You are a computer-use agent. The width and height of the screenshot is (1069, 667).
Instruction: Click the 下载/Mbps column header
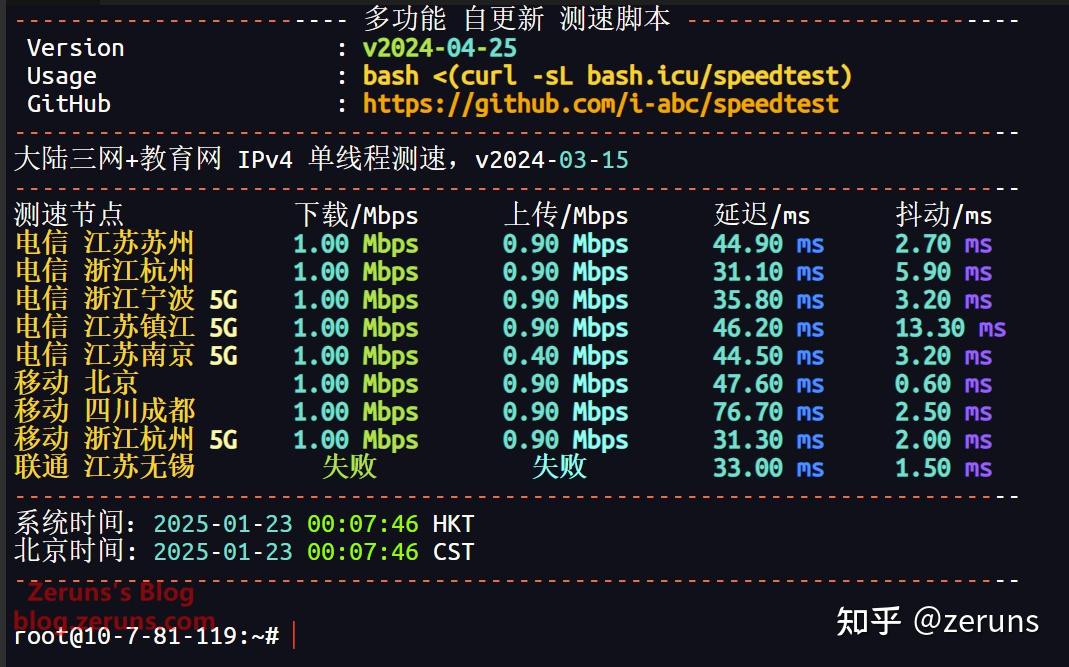click(355, 214)
